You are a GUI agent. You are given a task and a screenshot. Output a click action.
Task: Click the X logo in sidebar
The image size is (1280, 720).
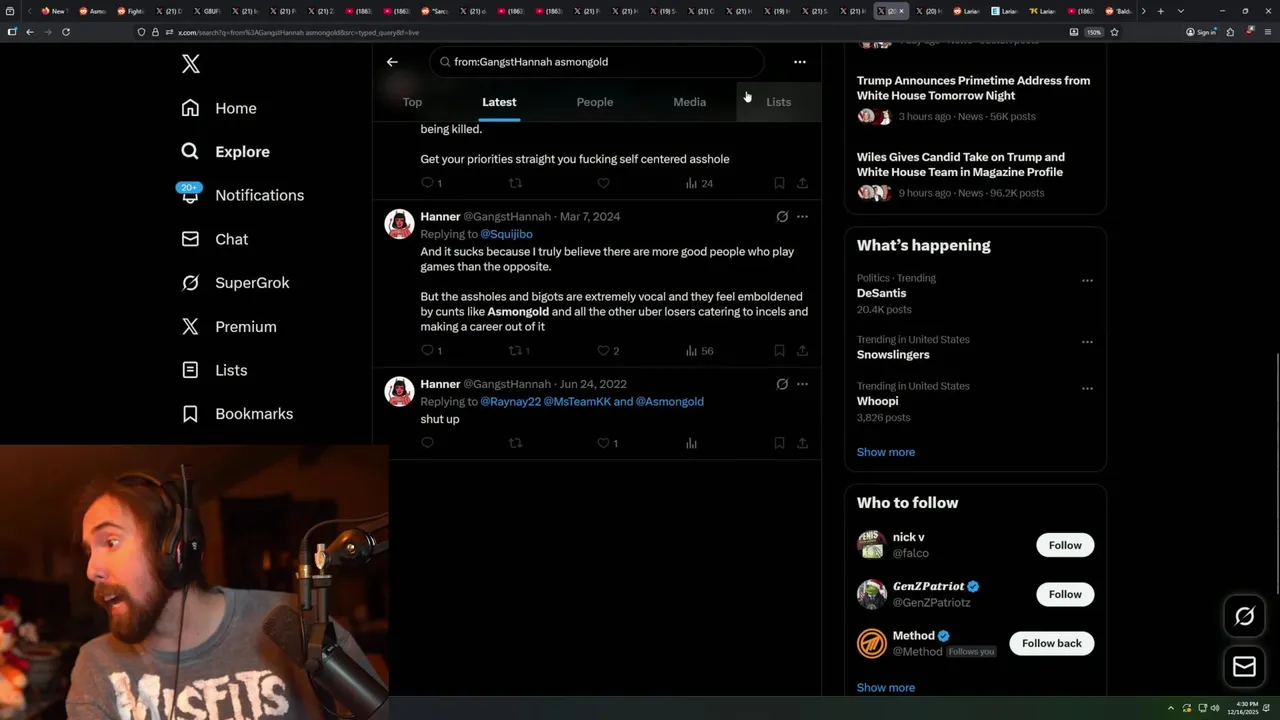(191, 65)
